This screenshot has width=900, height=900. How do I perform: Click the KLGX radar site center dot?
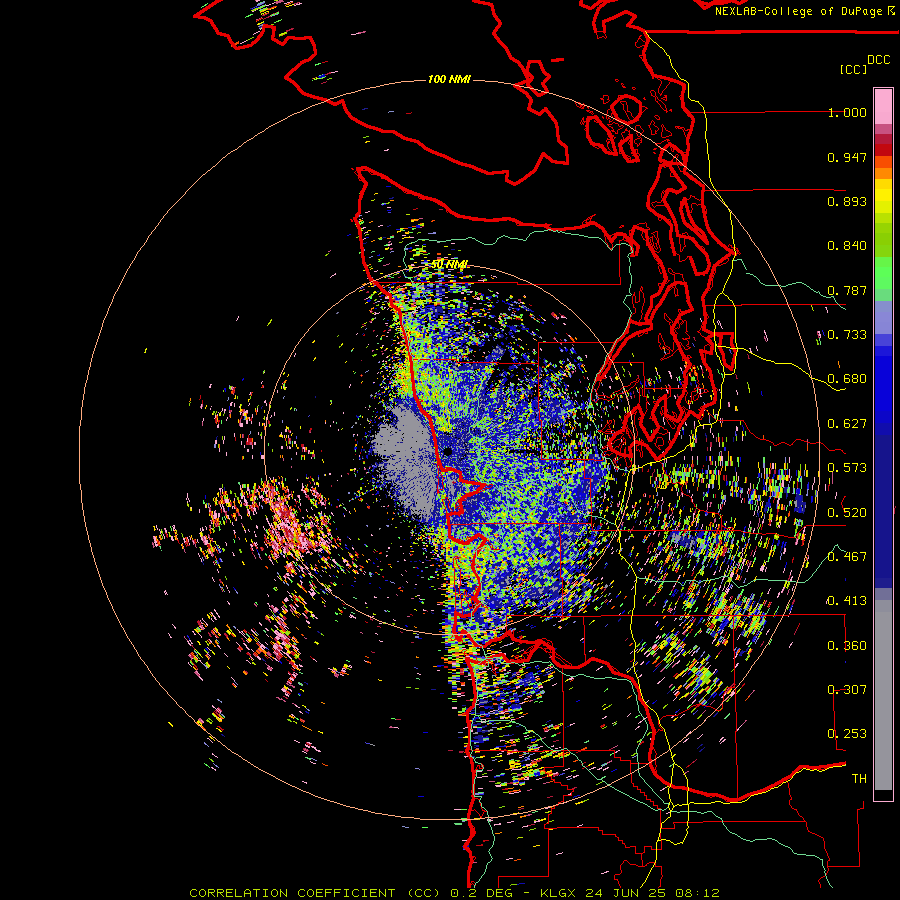[448, 451]
